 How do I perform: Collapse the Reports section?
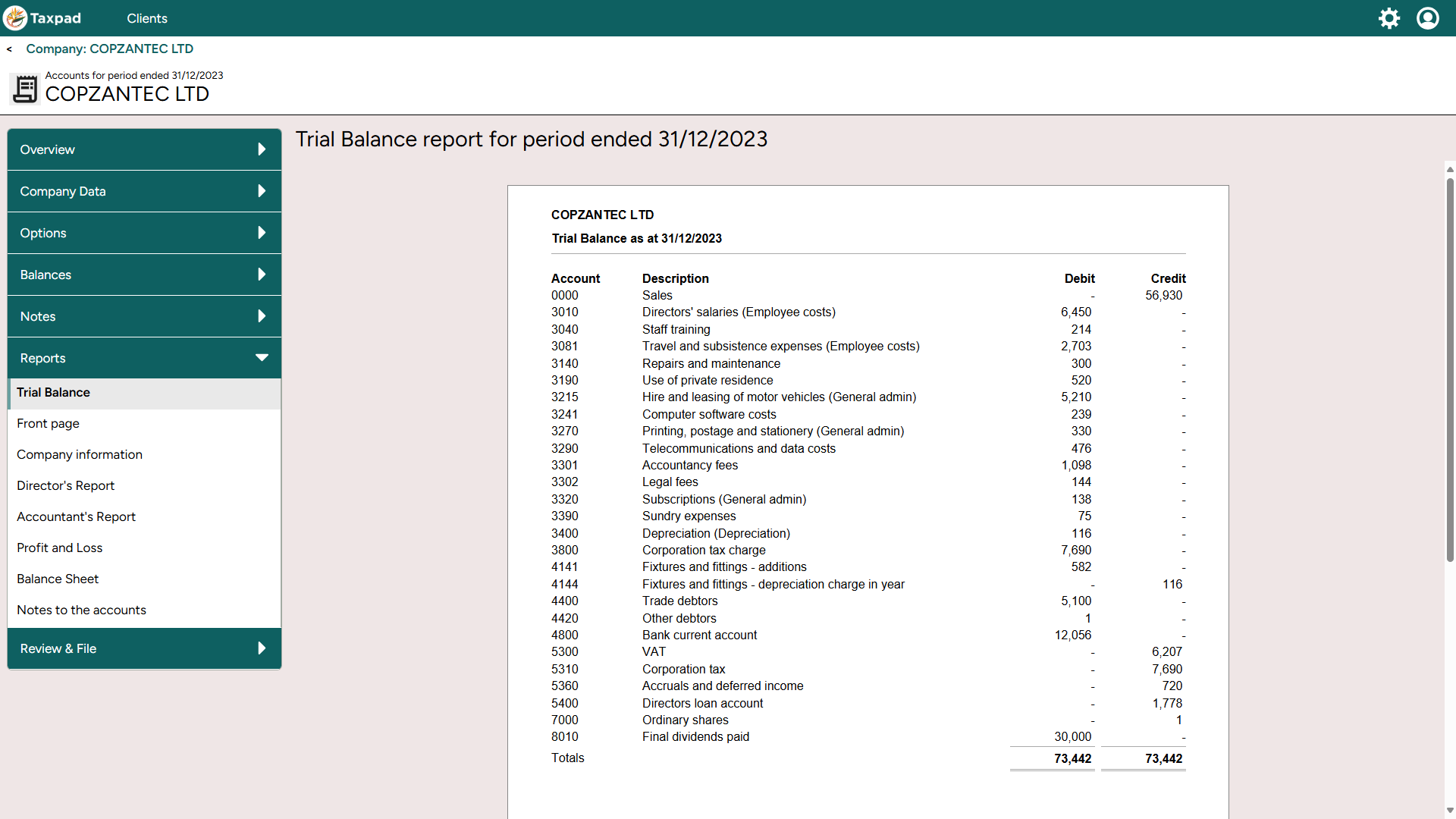262,357
